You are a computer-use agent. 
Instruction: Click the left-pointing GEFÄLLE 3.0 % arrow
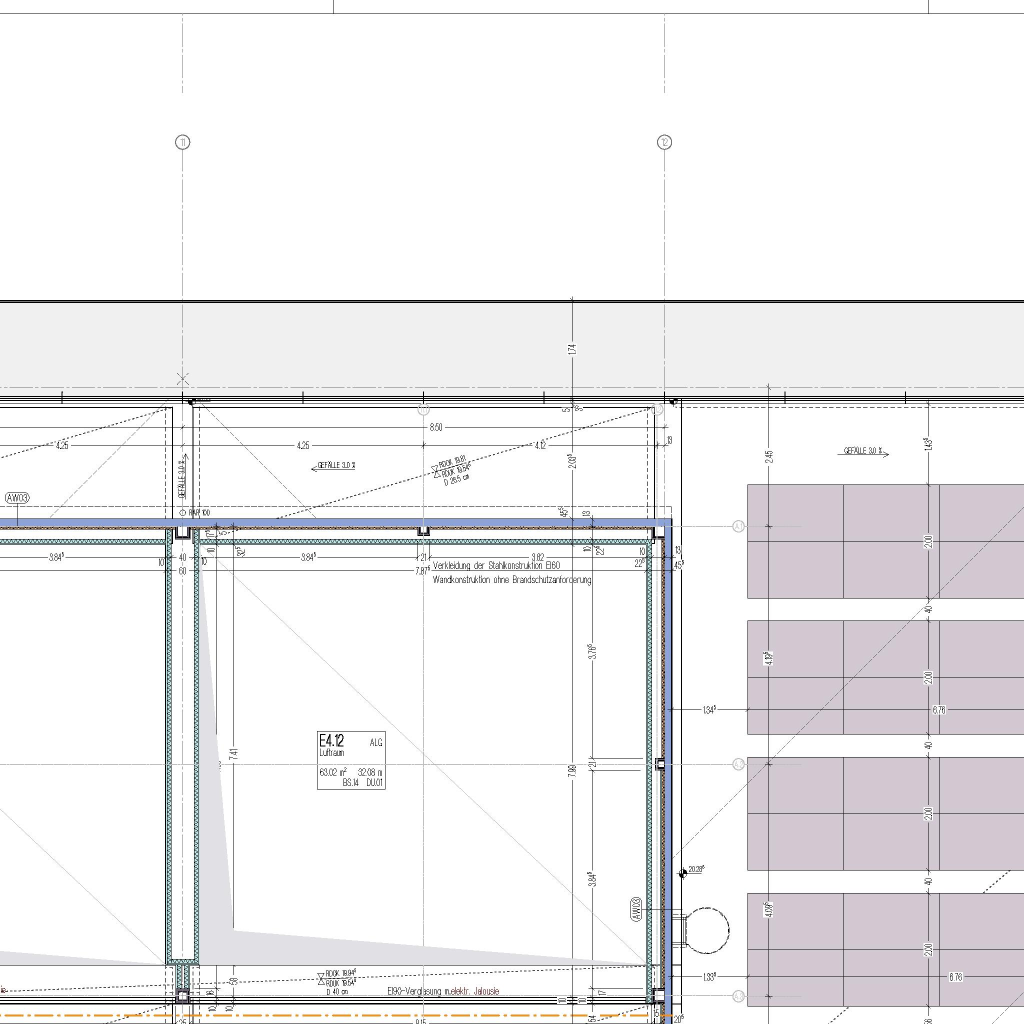334,466
